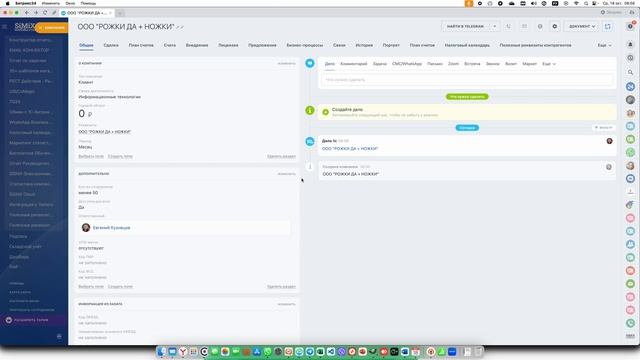
Task: Click the green info icon next to Создайте дело
Action: click(x=310, y=110)
